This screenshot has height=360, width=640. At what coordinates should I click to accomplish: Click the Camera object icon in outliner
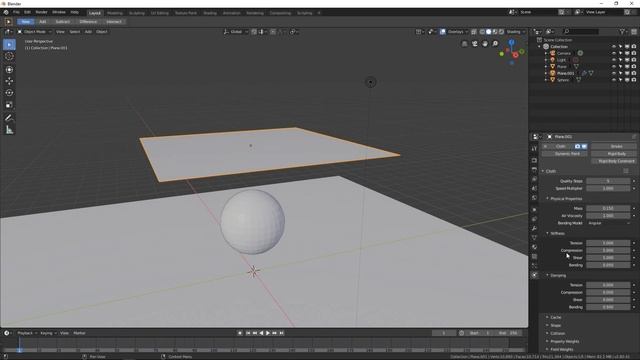(553, 53)
